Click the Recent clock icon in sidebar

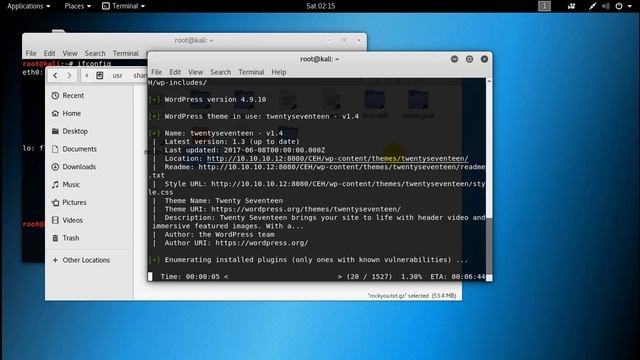[x=55, y=96]
